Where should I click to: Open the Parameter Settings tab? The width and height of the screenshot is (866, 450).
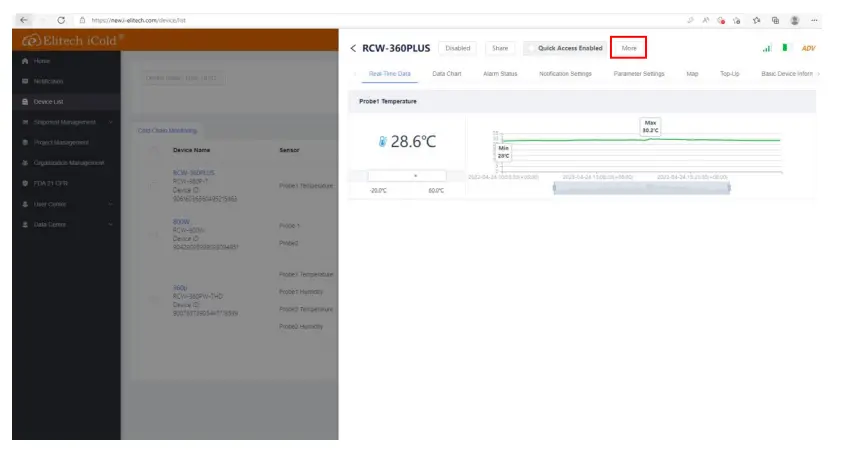pyautogui.click(x=639, y=73)
